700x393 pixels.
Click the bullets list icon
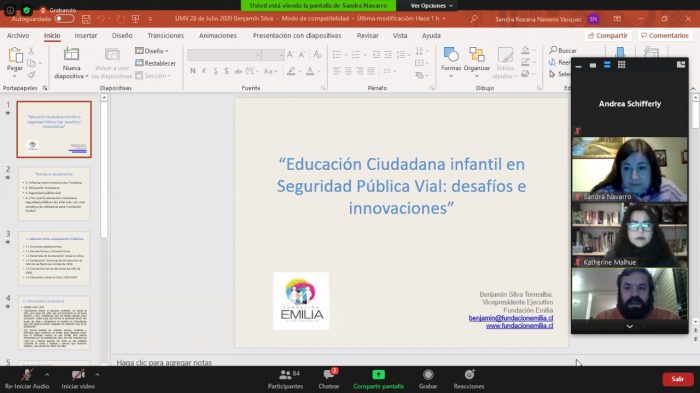(x=337, y=54)
